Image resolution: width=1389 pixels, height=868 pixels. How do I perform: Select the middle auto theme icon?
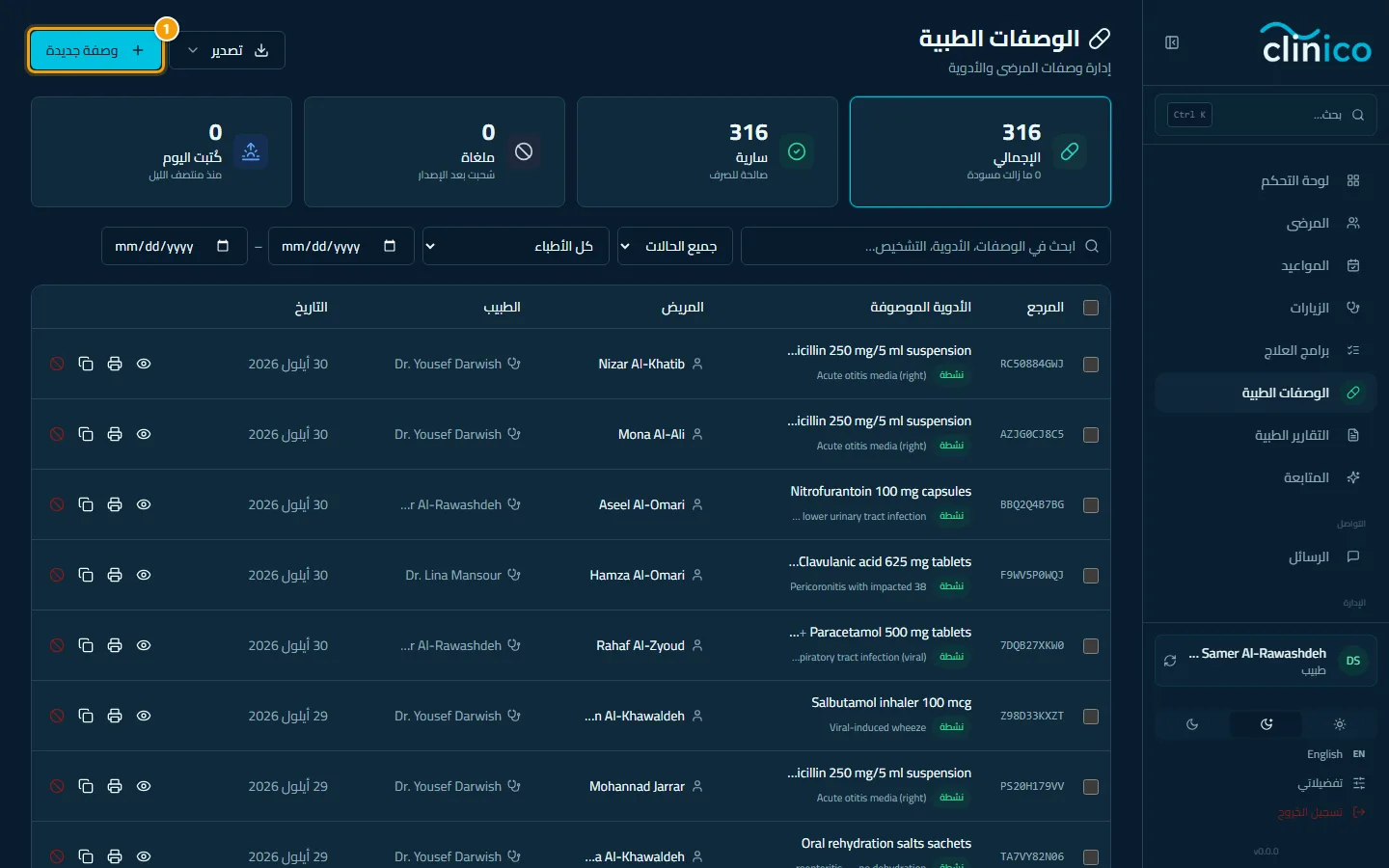pyautogui.click(x=1266, y=724)
